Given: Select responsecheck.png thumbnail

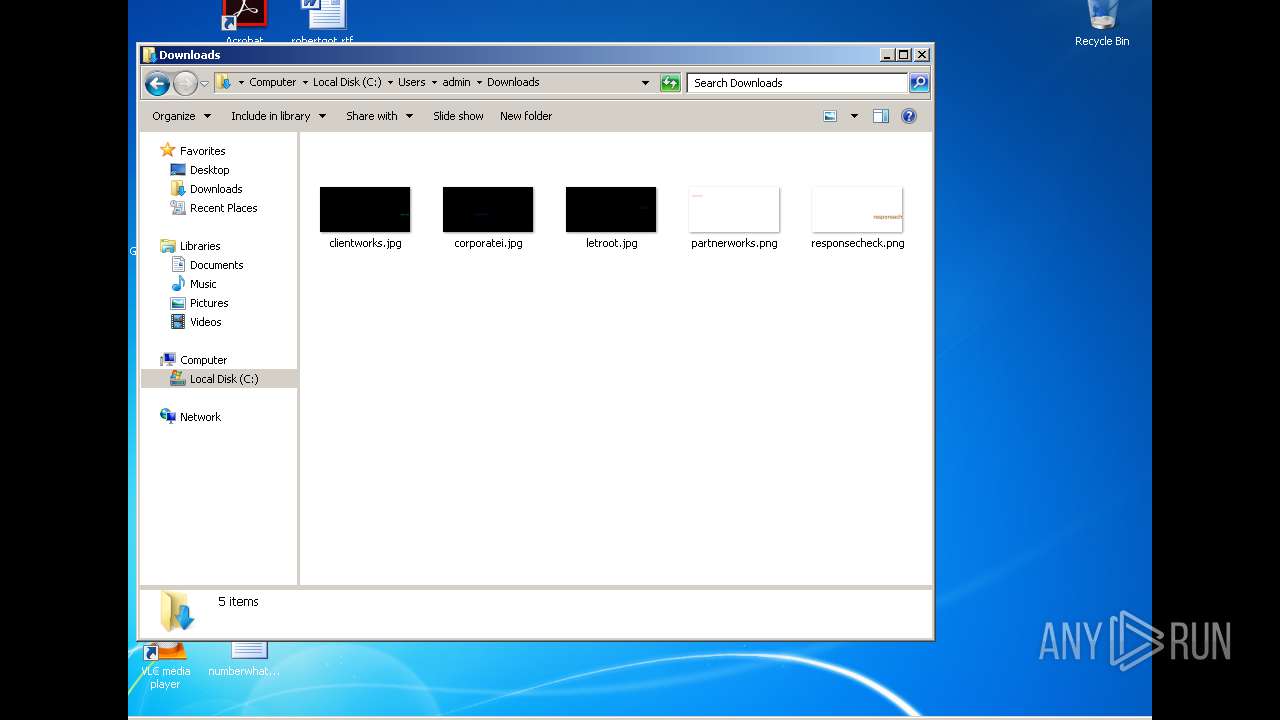Looking at the screenshot, I should (x=857, y=210).
